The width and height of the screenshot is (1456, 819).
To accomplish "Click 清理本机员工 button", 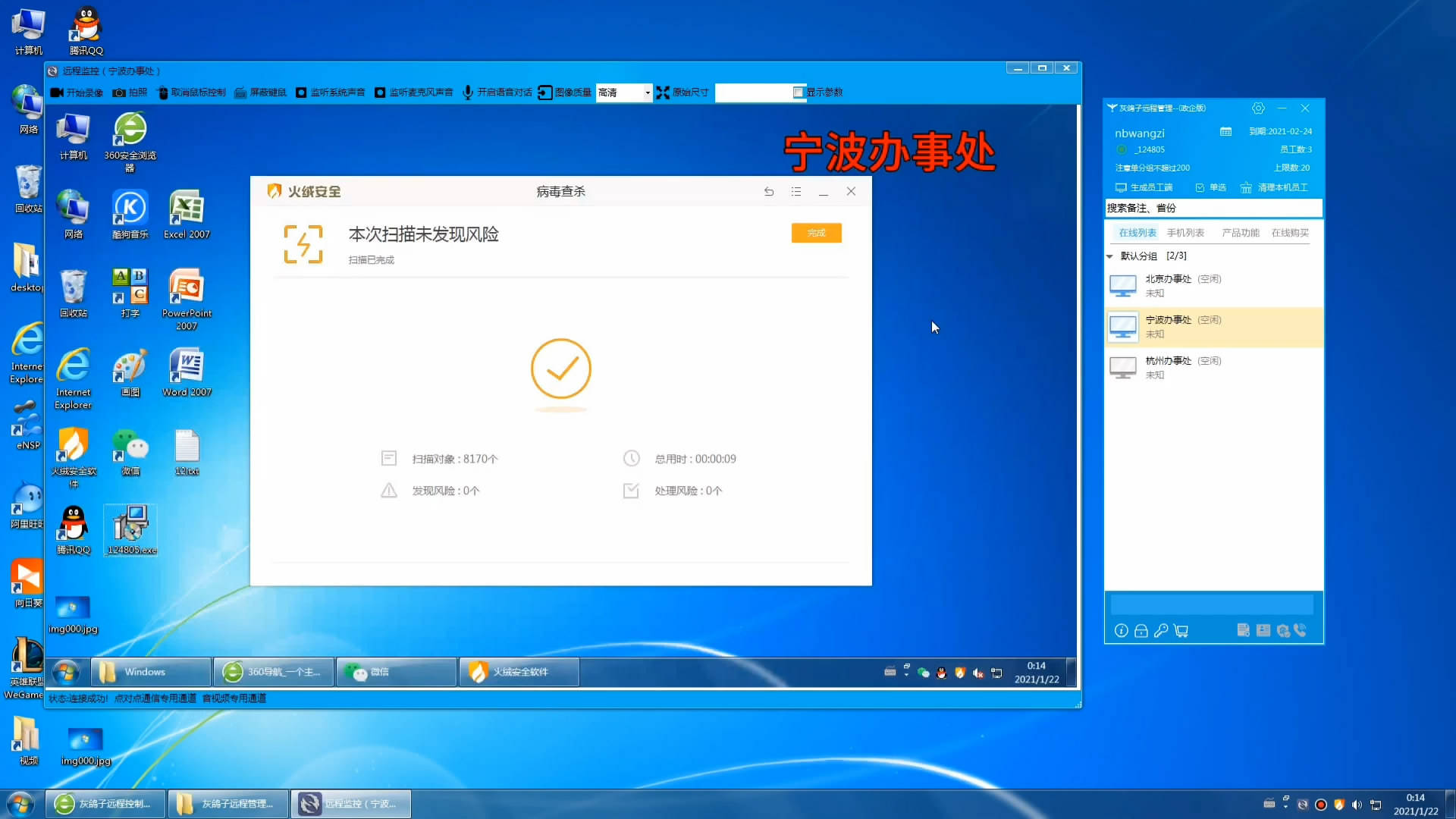I will [x=1274, y=187].
